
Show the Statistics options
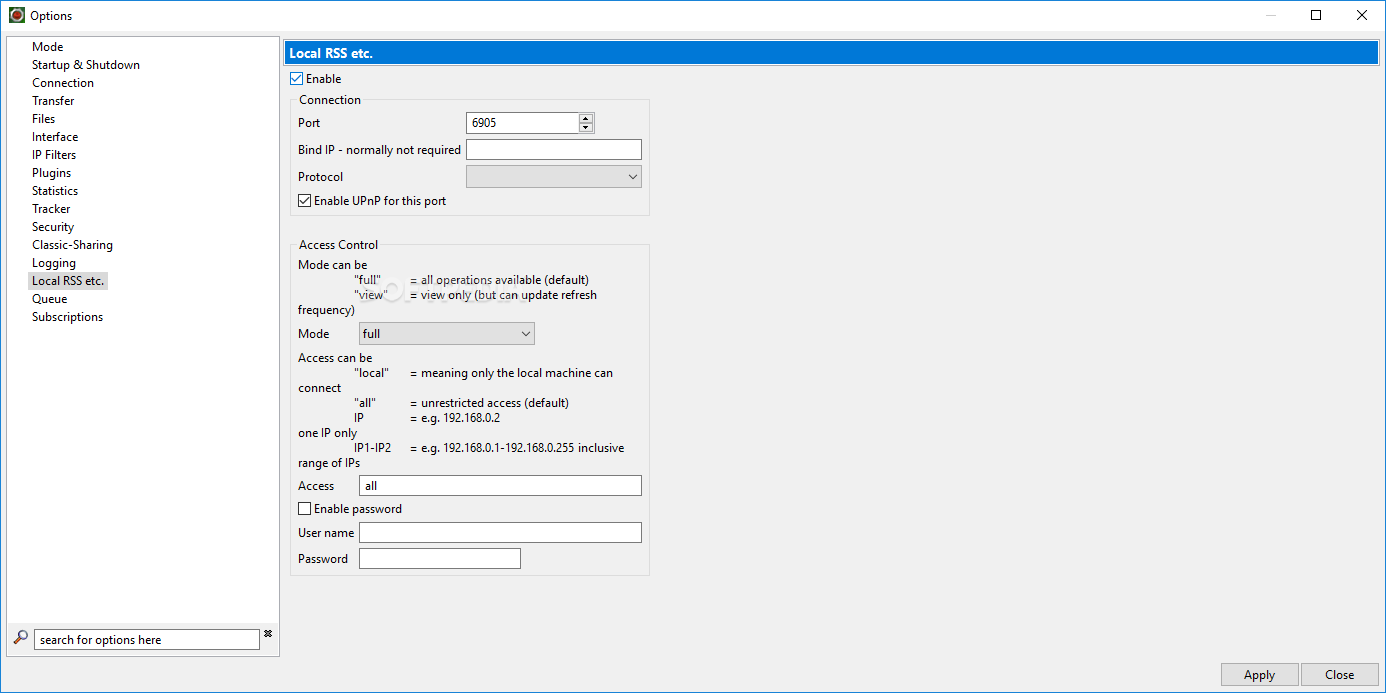tap(55, 191)
